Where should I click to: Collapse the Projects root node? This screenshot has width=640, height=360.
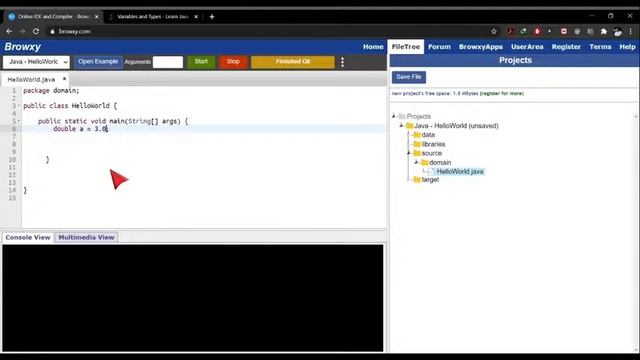coord(393,116)
